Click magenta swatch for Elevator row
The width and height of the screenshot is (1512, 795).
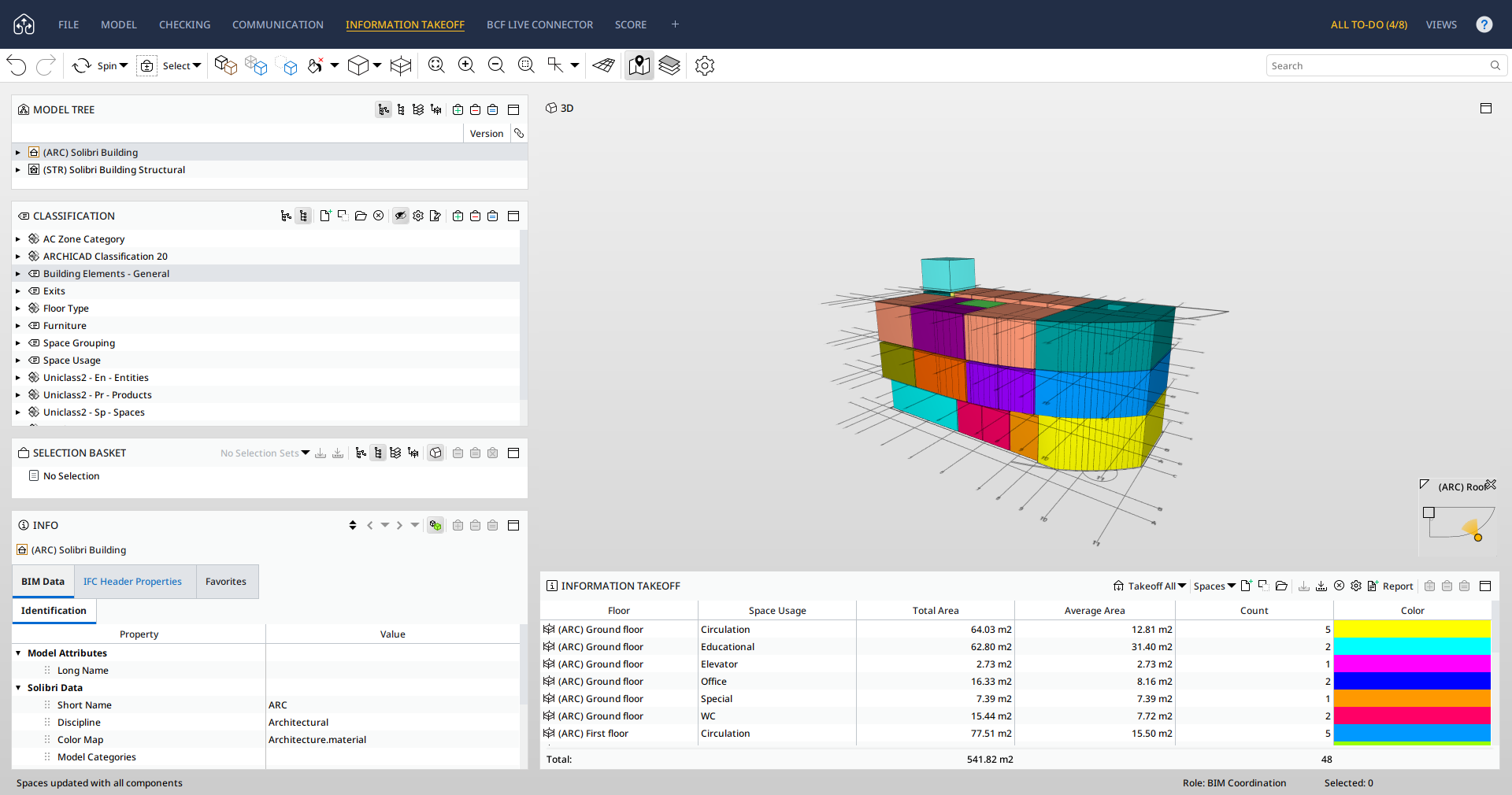pos(1412,664)
